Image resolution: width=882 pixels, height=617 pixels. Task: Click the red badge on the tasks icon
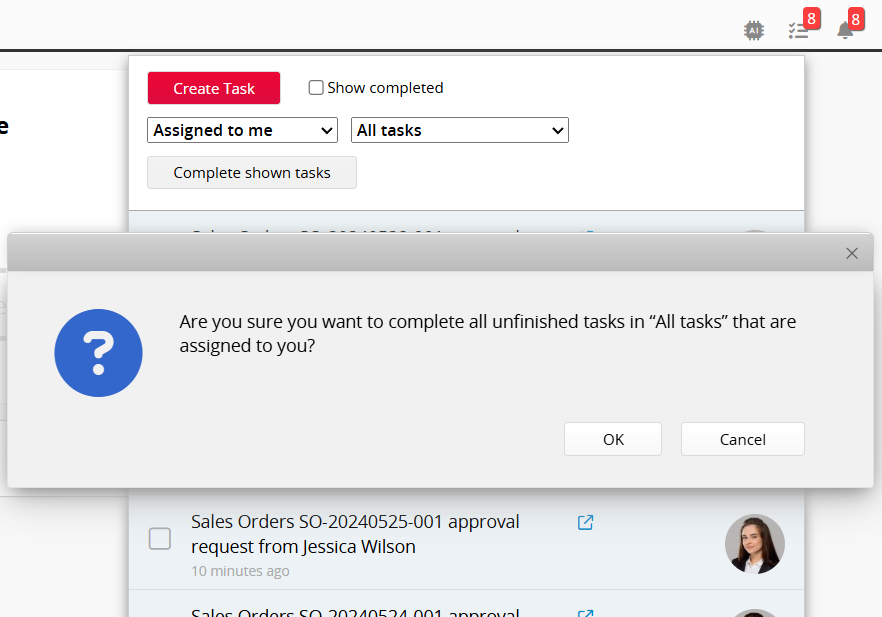811,19
